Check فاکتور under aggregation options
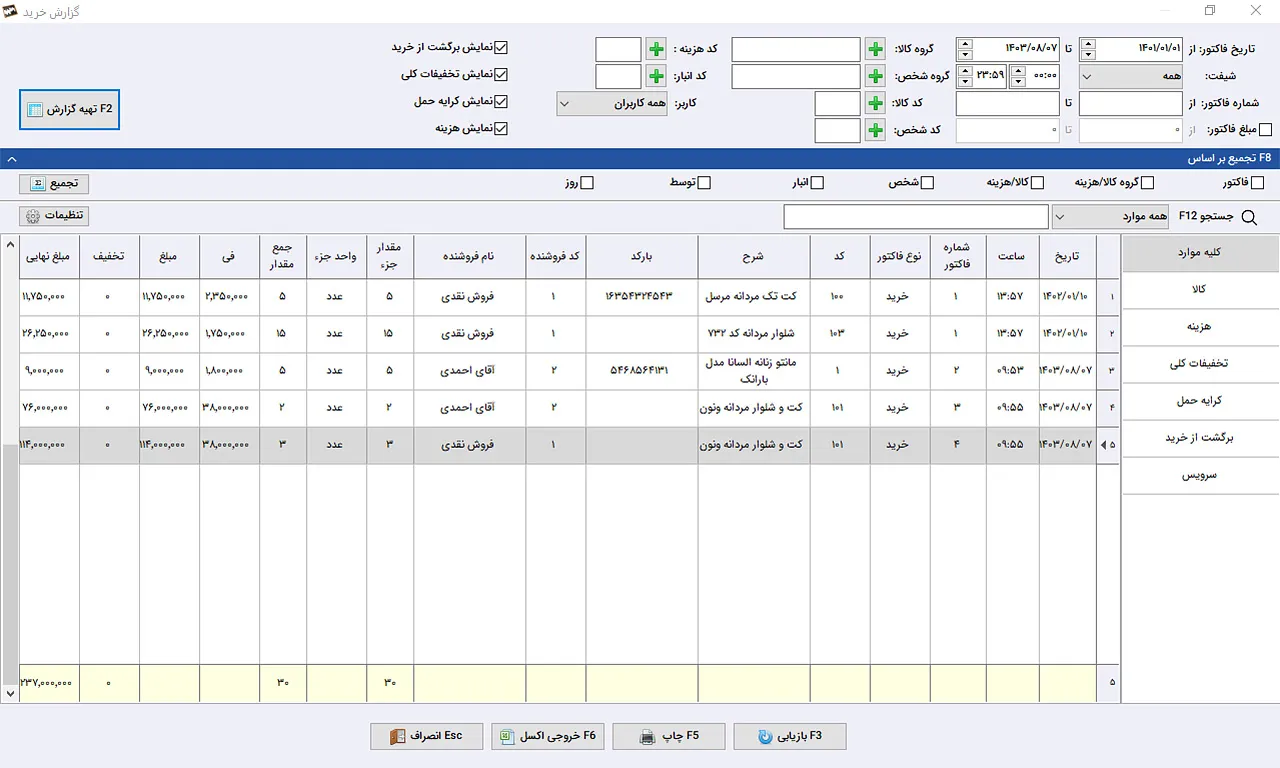This screenshot has height=768, width=1280. 1258,183
